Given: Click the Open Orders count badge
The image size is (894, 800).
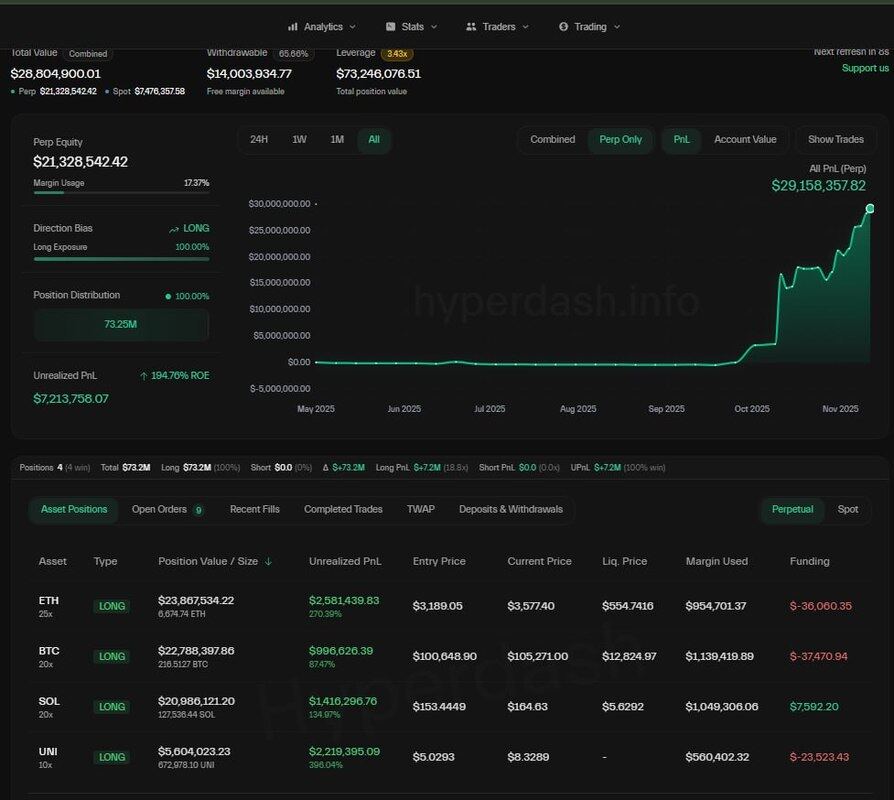Looking at the screenshot, I should pos(199,510).
